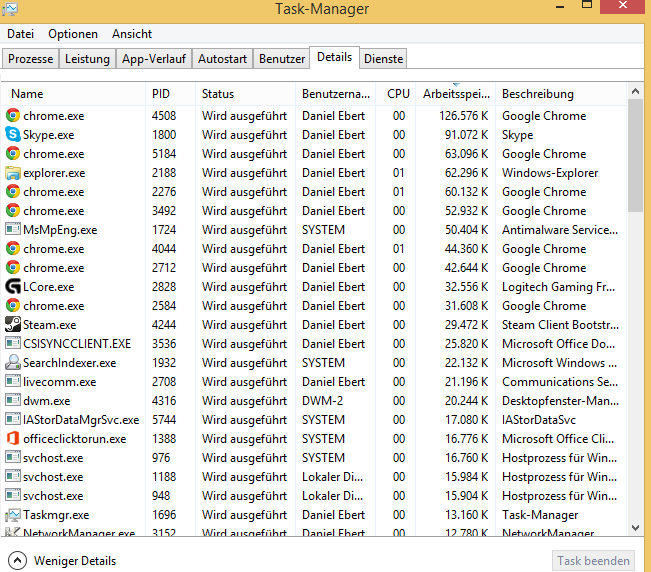The width and height of the screenshot is (651, 572).
Task: Click the Chrome icon of PID 2276
Action: click(13, 192)
